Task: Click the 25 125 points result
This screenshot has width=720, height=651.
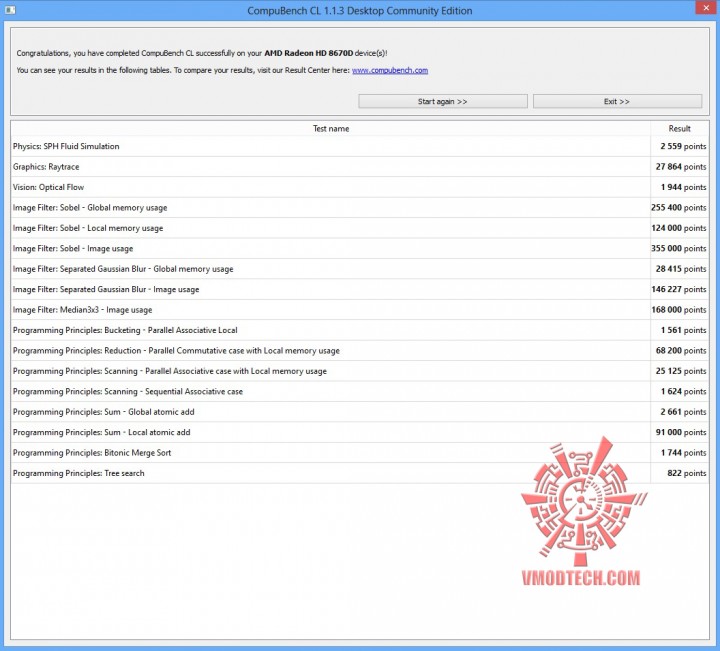Action: click(681, 371)
